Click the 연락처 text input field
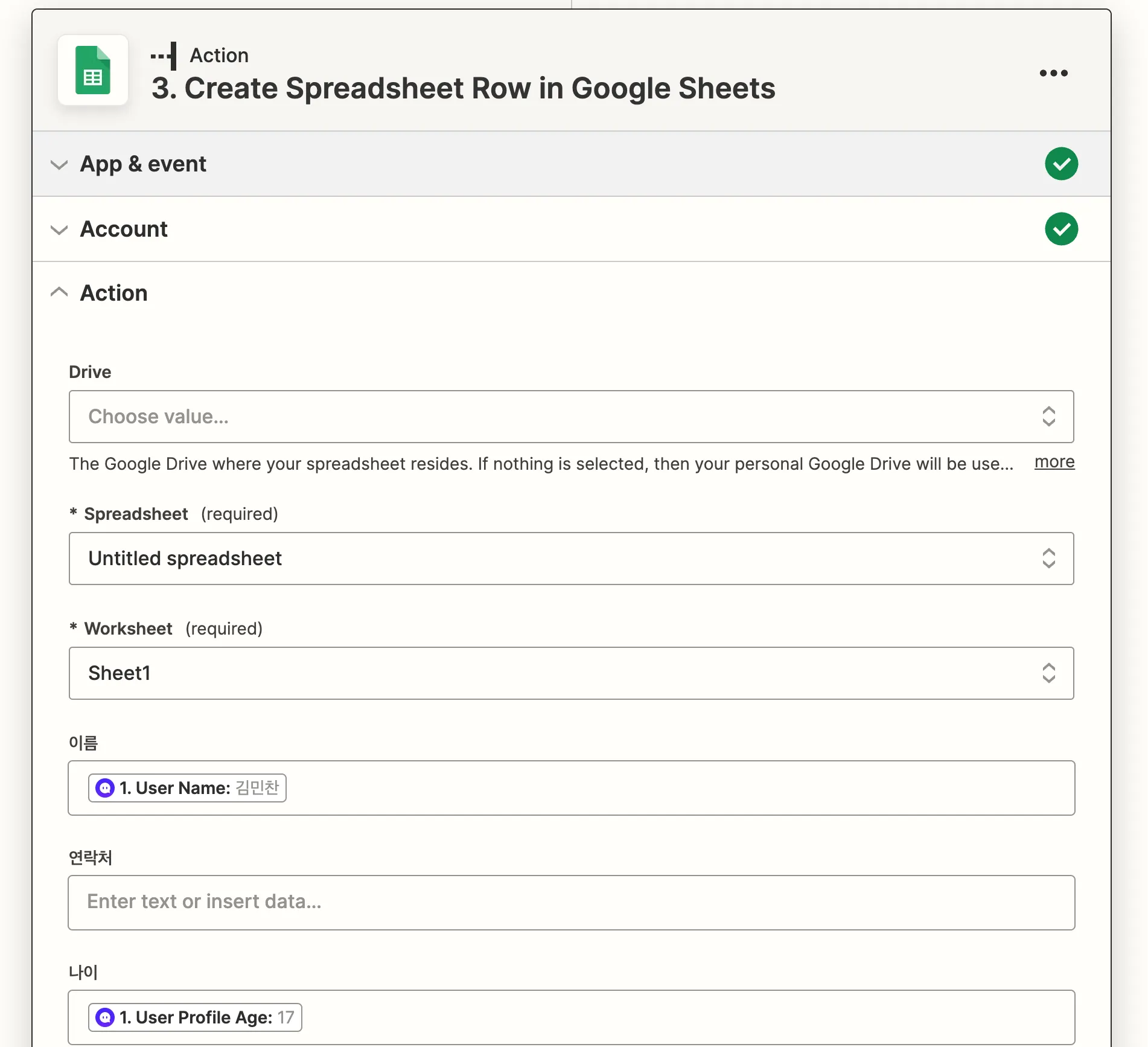The image size is (1148, 1047). point(571,902)
